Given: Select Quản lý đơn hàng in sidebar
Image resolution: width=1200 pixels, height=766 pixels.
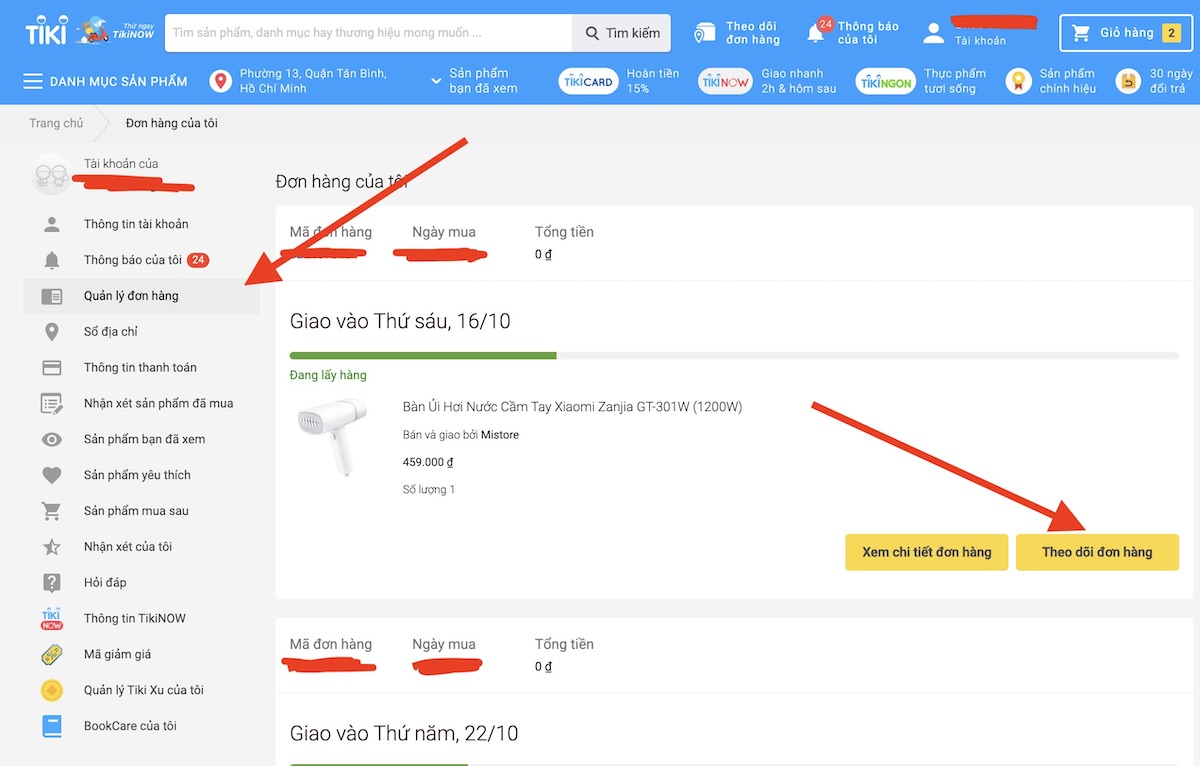Looking at the screenshot, I should coord(131,296).
